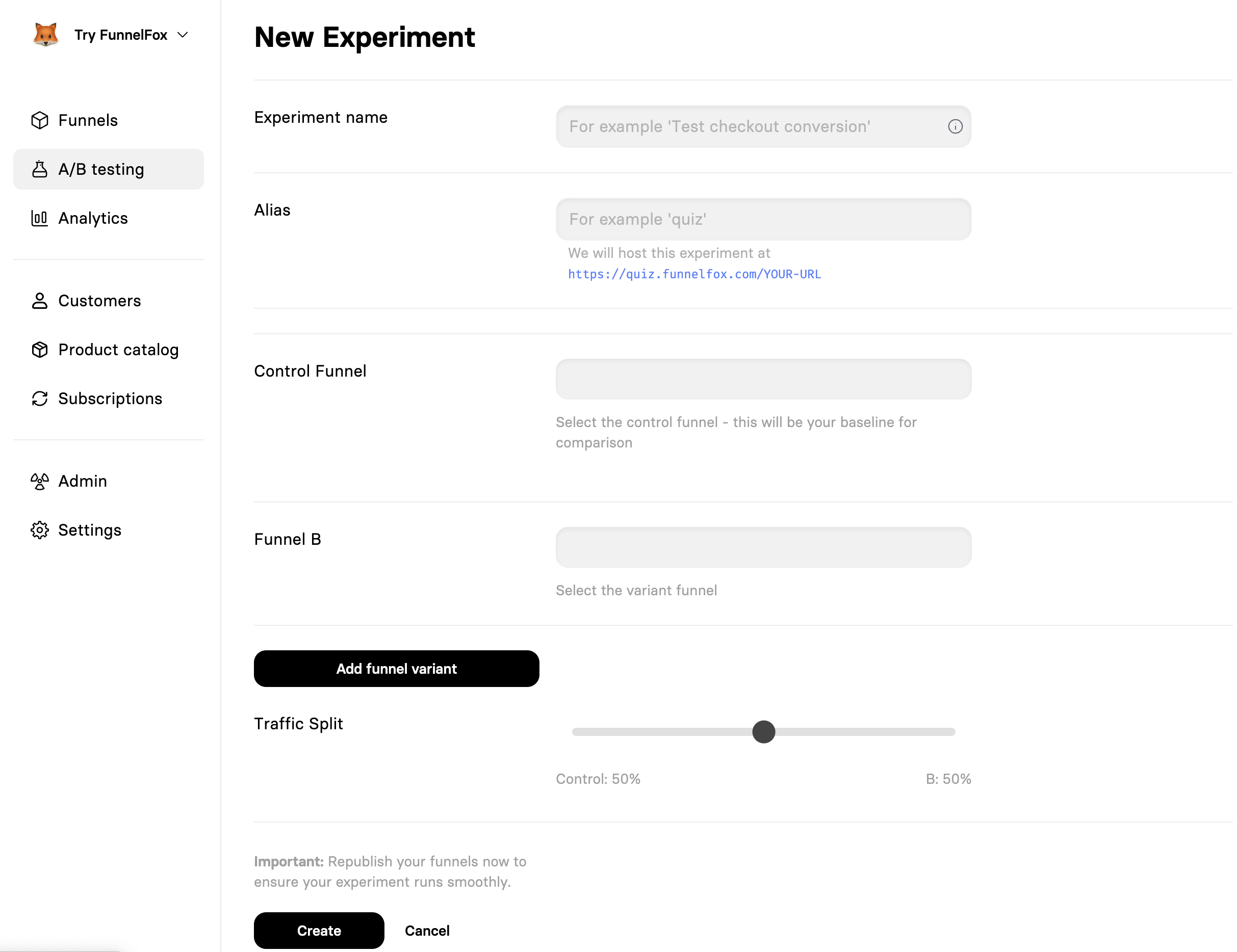Click the Create button

coord(319,931)
